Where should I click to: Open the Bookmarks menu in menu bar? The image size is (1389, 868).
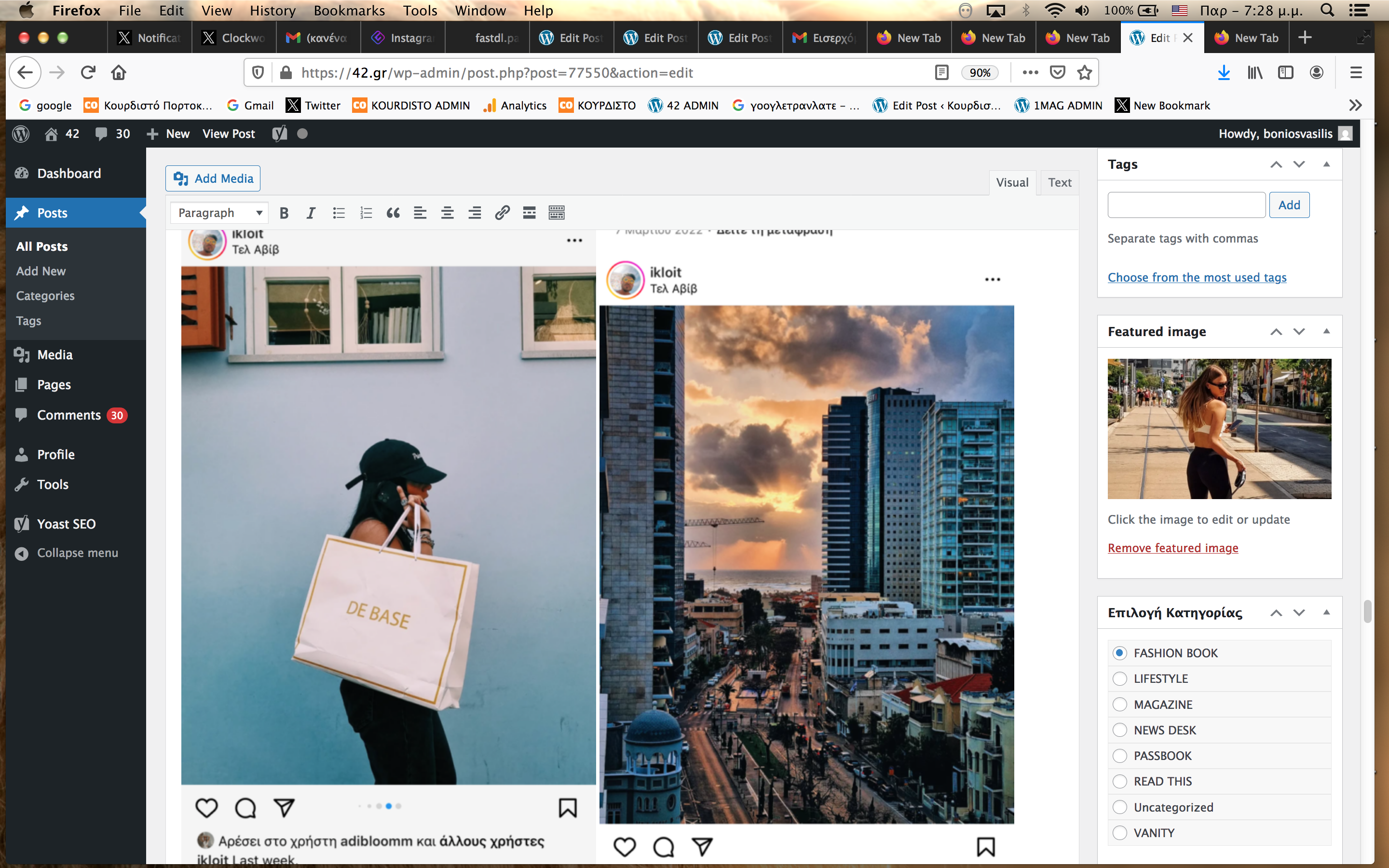(x=349, y=10)
